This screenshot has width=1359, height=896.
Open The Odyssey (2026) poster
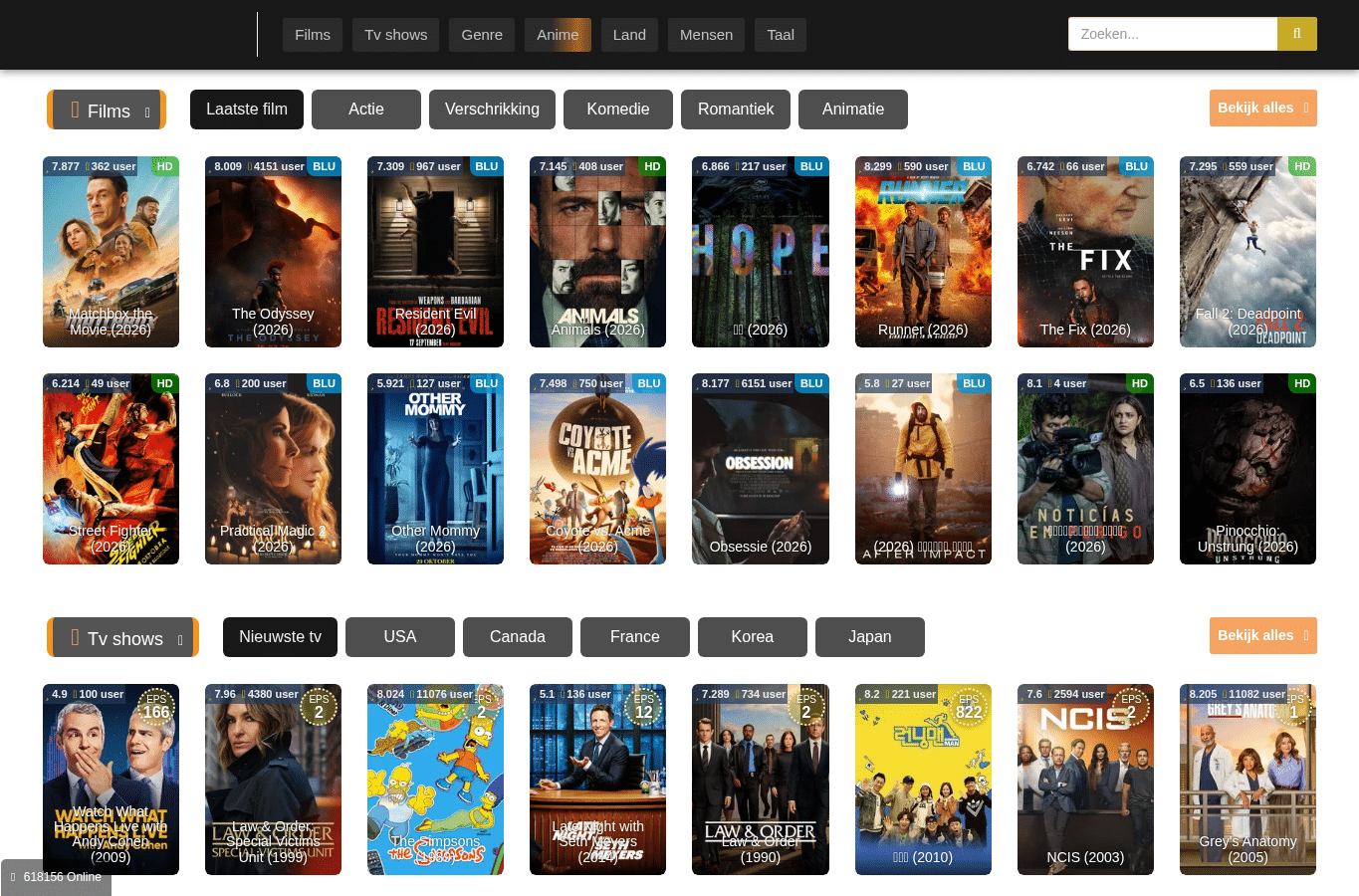pyautogui.click(x=273, y=252)
